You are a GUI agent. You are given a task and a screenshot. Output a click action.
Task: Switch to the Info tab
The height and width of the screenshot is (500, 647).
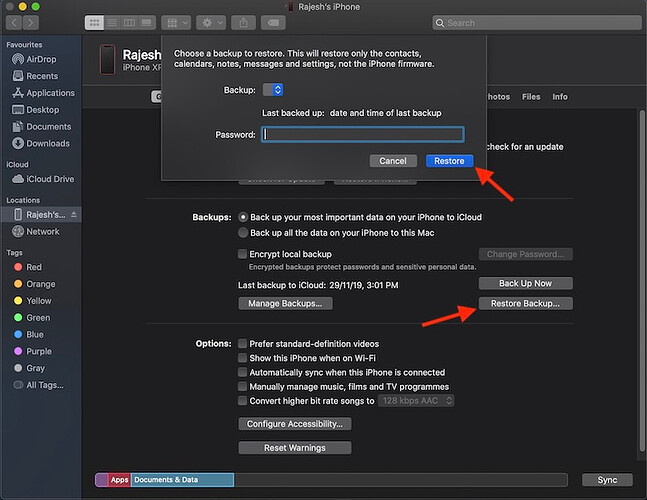(560, 97)
